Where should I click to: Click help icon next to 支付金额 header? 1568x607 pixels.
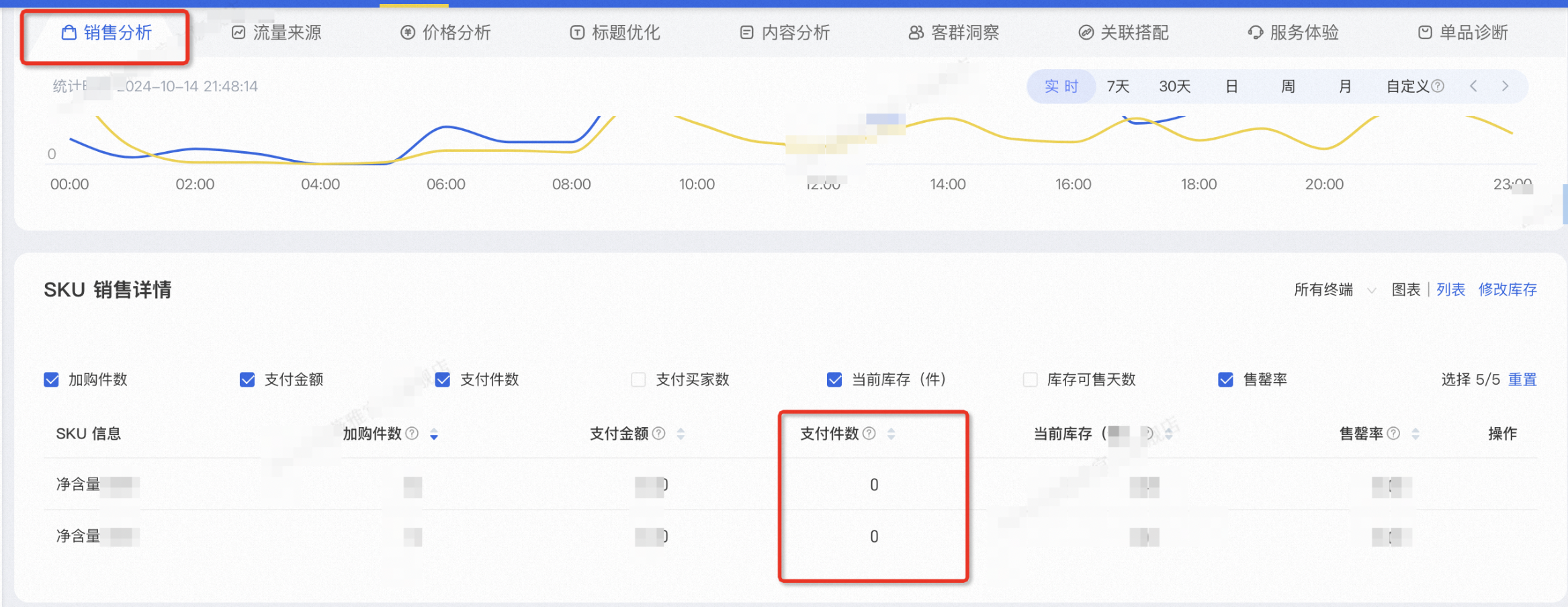pos(659,434)
